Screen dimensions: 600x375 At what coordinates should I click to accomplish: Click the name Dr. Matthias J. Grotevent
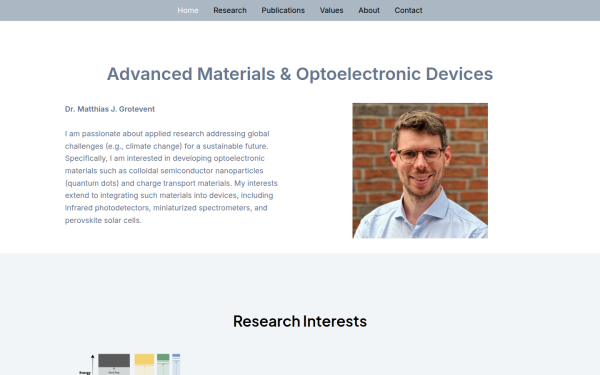point(110,109)
